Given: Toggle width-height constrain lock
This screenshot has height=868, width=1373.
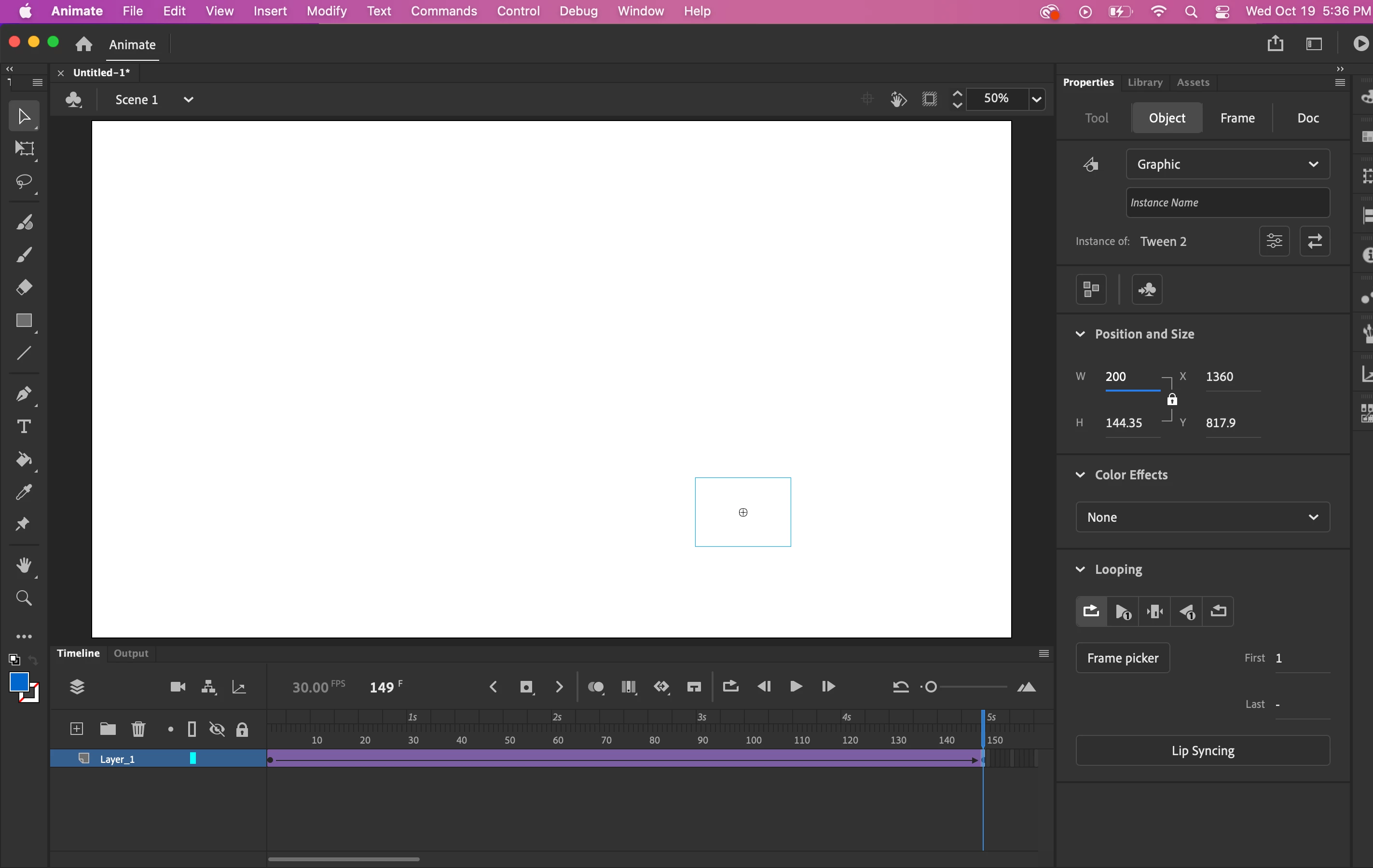Looking at the screenshot, I should 1172,399.
